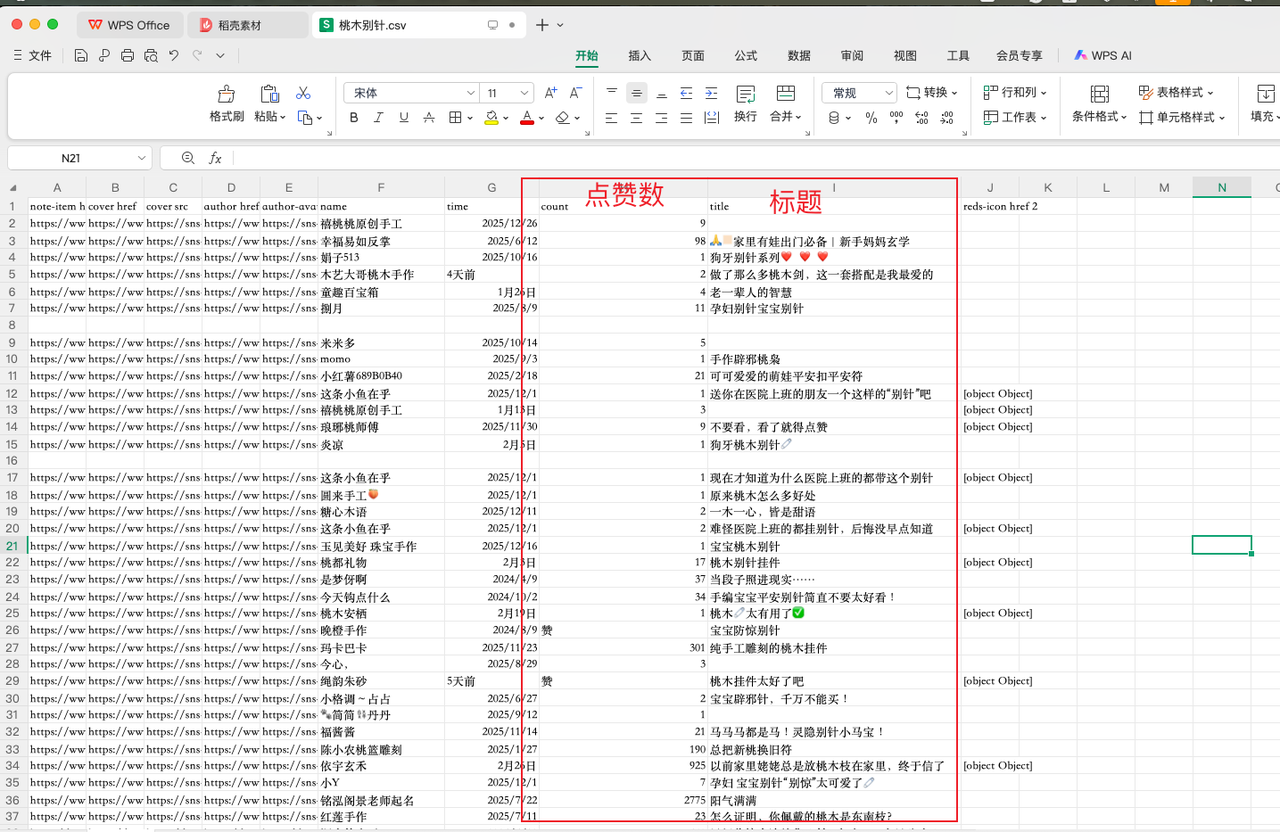
Task: Click the Cut scissors icon
Action: (x=303, y=93)
